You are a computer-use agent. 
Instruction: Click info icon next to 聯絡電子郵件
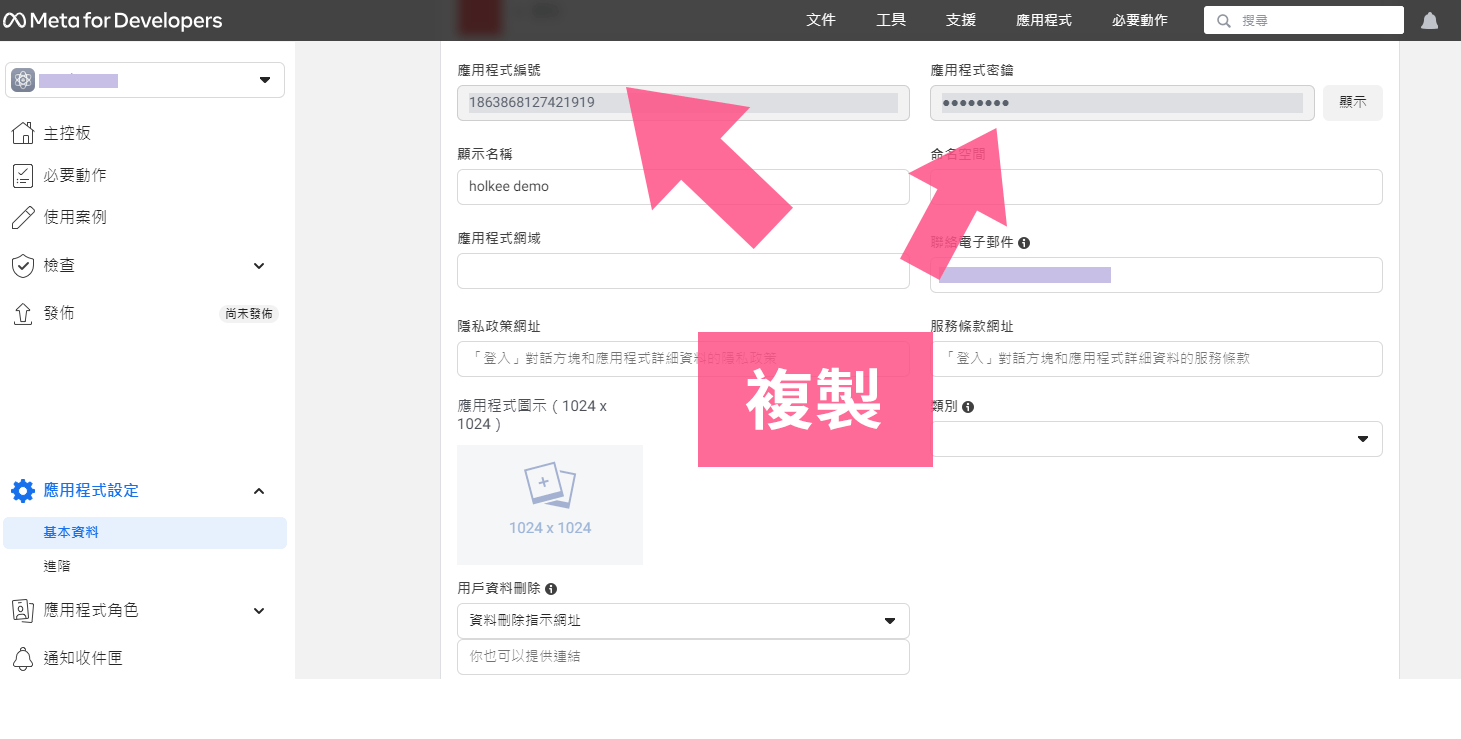click(x=1024, y=242)
